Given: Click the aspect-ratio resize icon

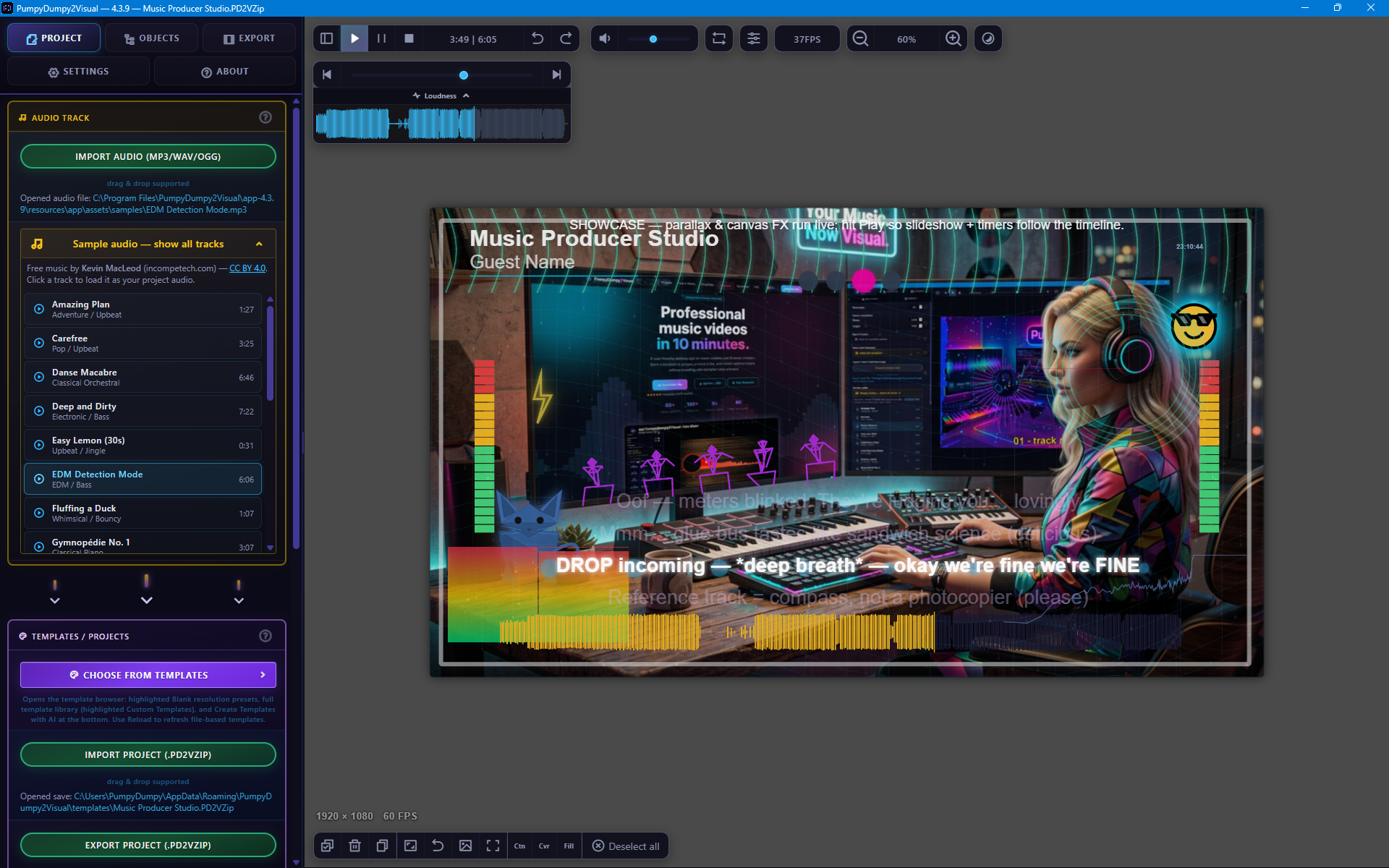Looking at the screenshot, I should coord(410,846).
